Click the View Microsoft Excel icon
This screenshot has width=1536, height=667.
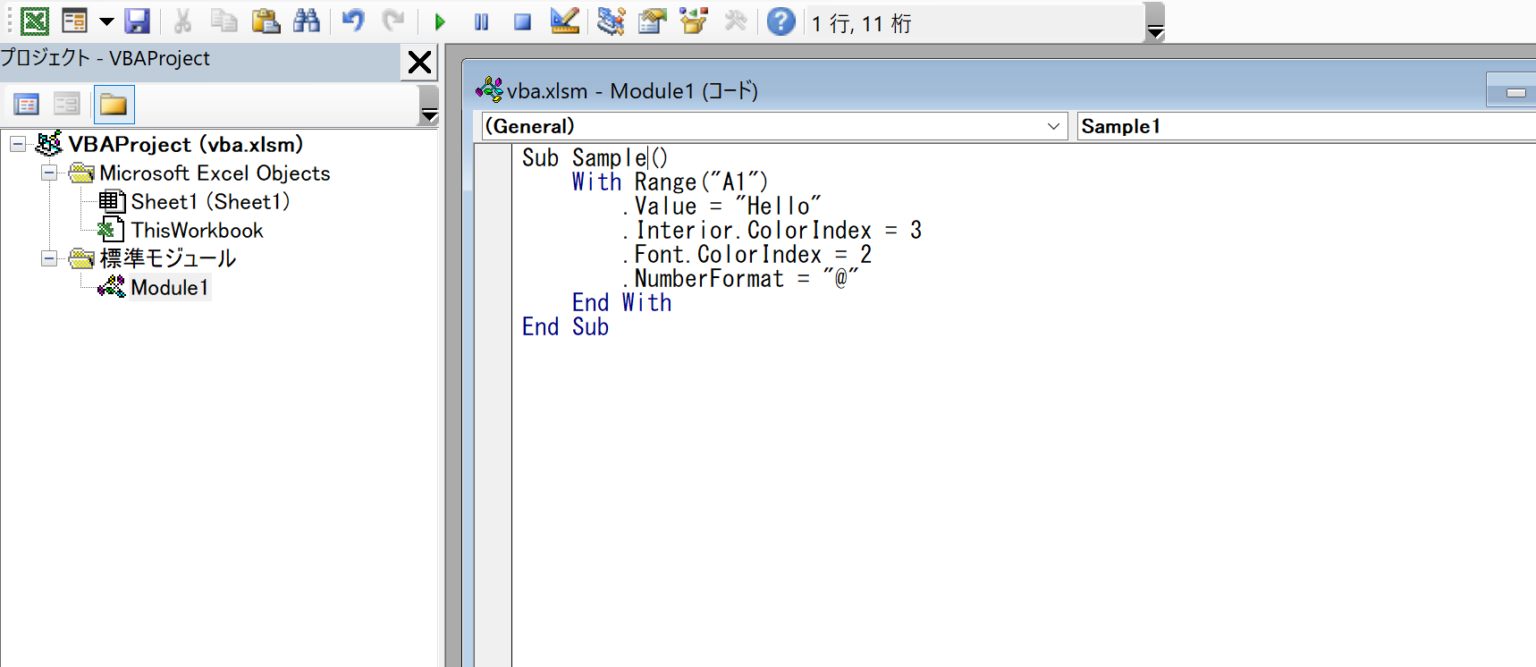[35, 21]
